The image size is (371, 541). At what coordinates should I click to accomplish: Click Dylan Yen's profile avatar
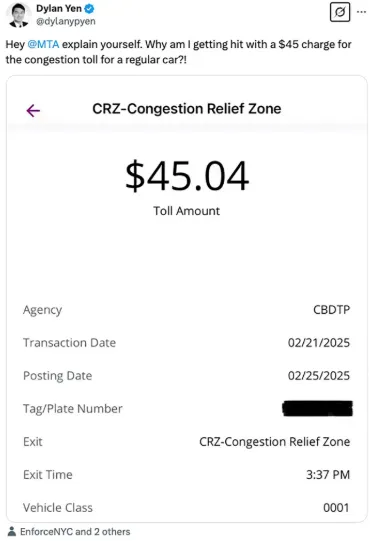click(x=18, y=15)
